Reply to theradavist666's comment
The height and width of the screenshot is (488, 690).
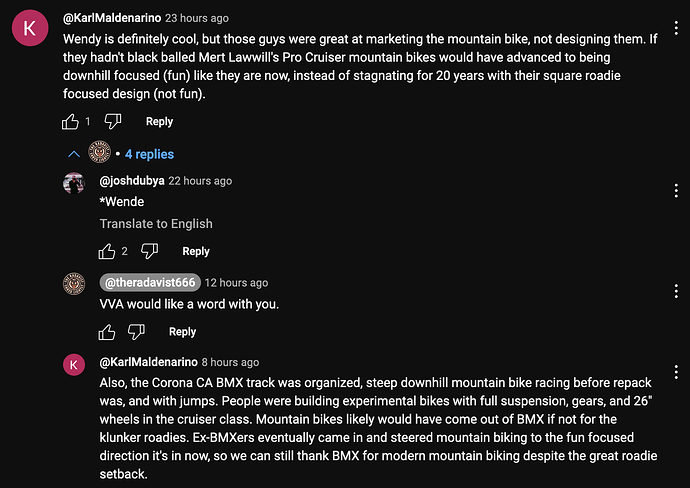182,331
